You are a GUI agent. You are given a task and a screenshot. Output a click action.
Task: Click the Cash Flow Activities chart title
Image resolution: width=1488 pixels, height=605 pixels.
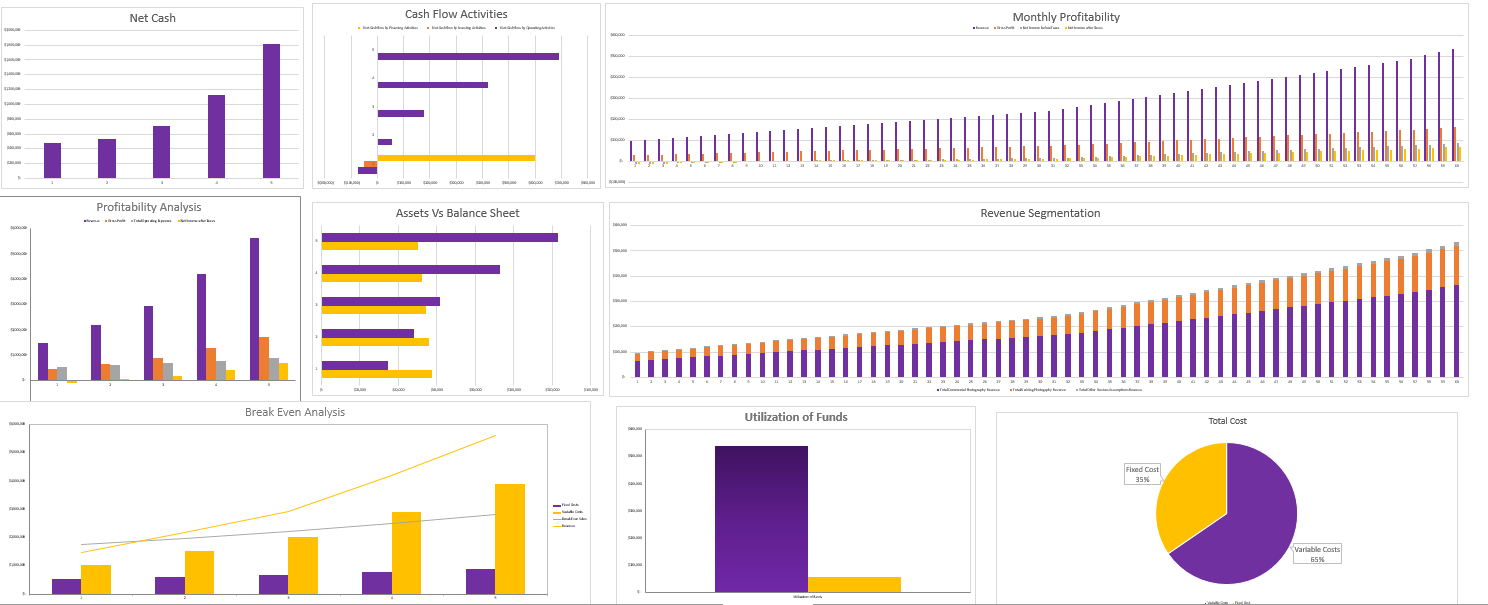pyautogui.click(x=455, y=14)
